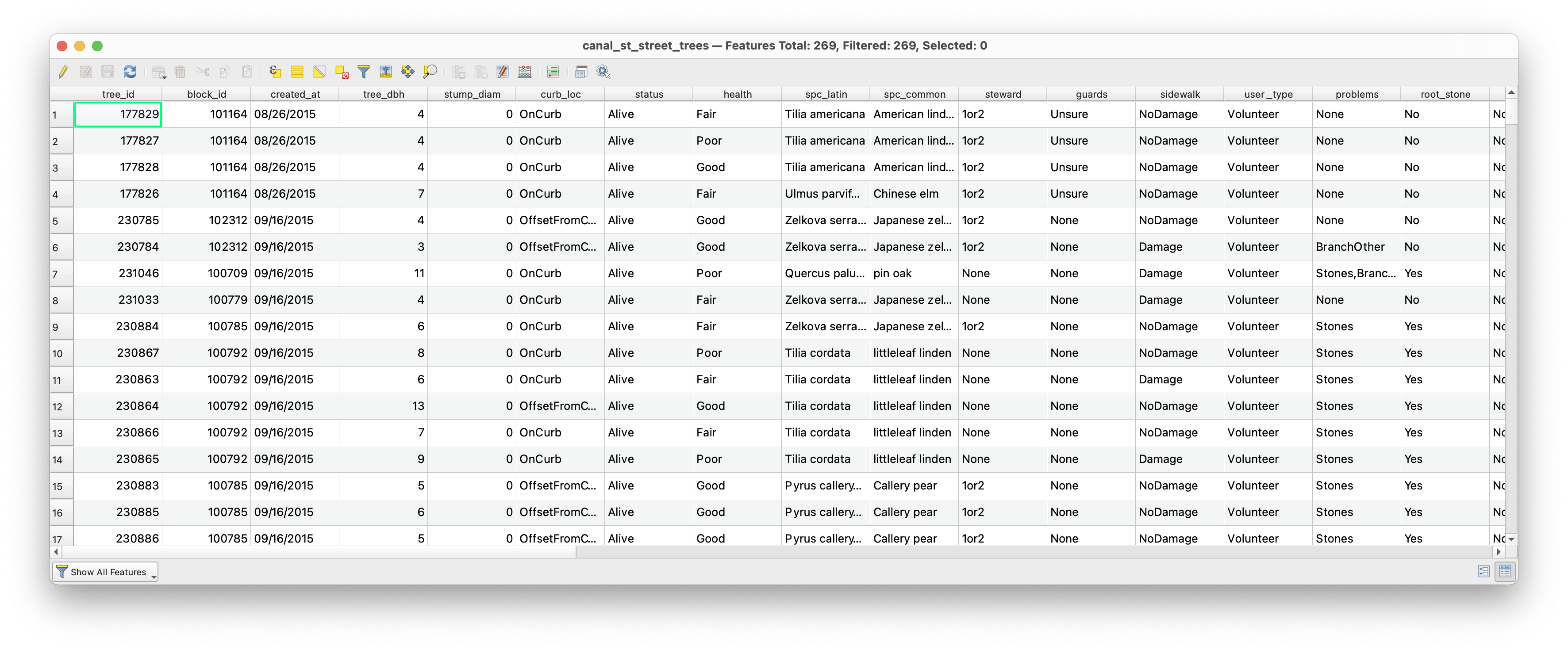Switch to table view at bottom right
This screenshot has width=1568, height=650.
(1505, 571)
